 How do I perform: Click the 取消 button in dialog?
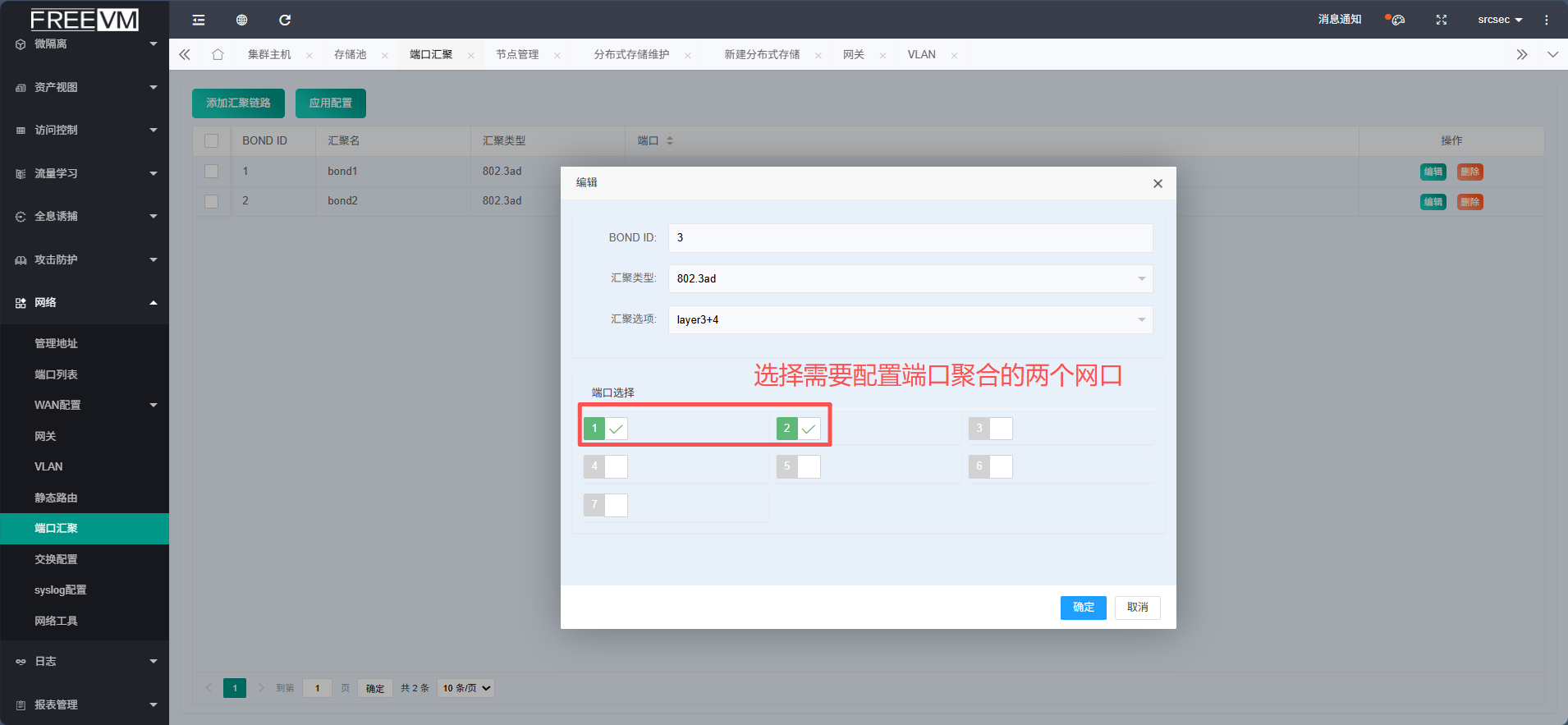click(x=1137, y=608)
